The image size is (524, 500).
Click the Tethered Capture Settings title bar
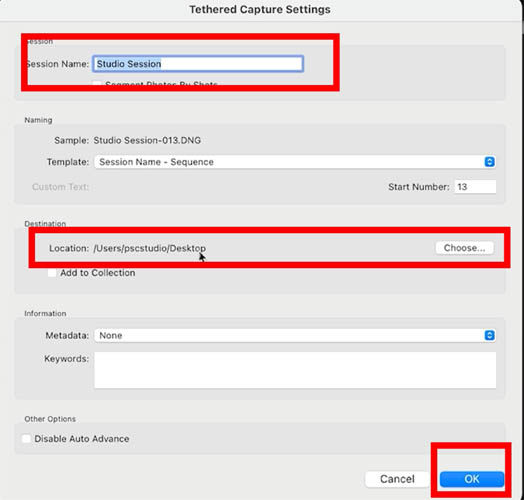tap(260, 9)
